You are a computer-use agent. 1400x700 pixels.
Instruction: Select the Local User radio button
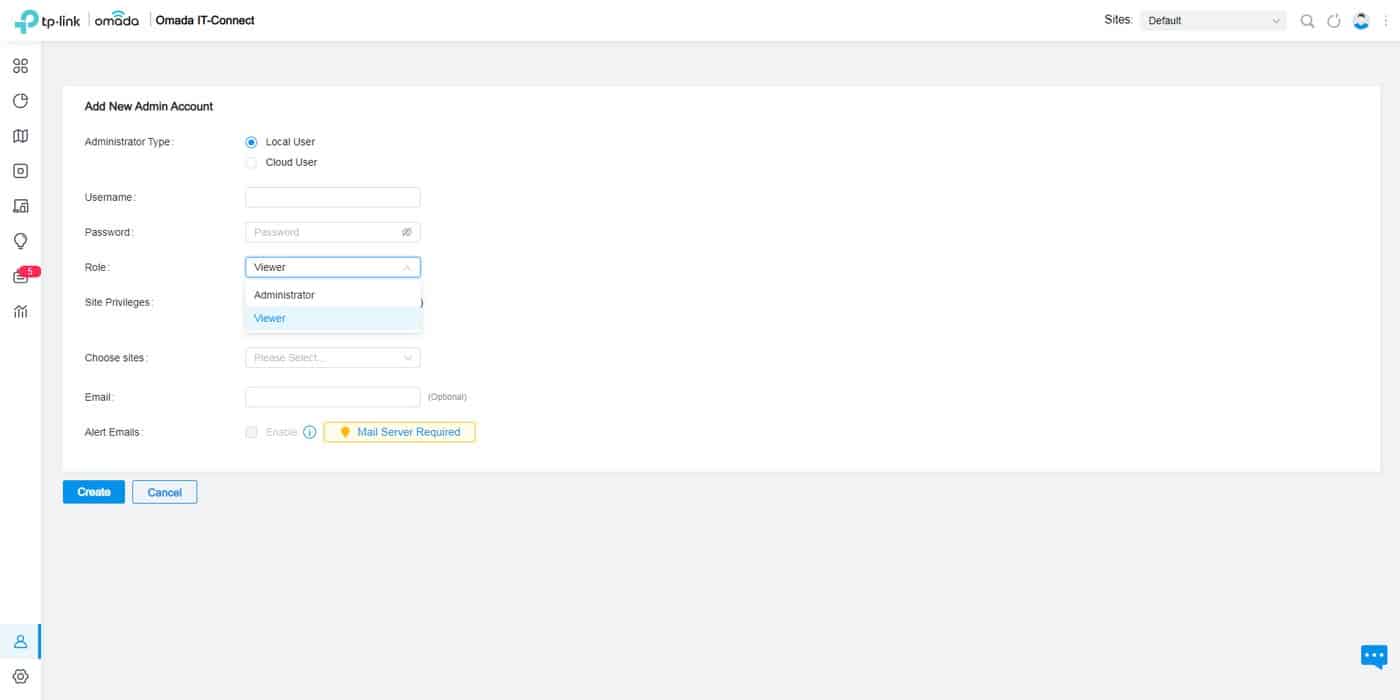(x=251, y=142)
